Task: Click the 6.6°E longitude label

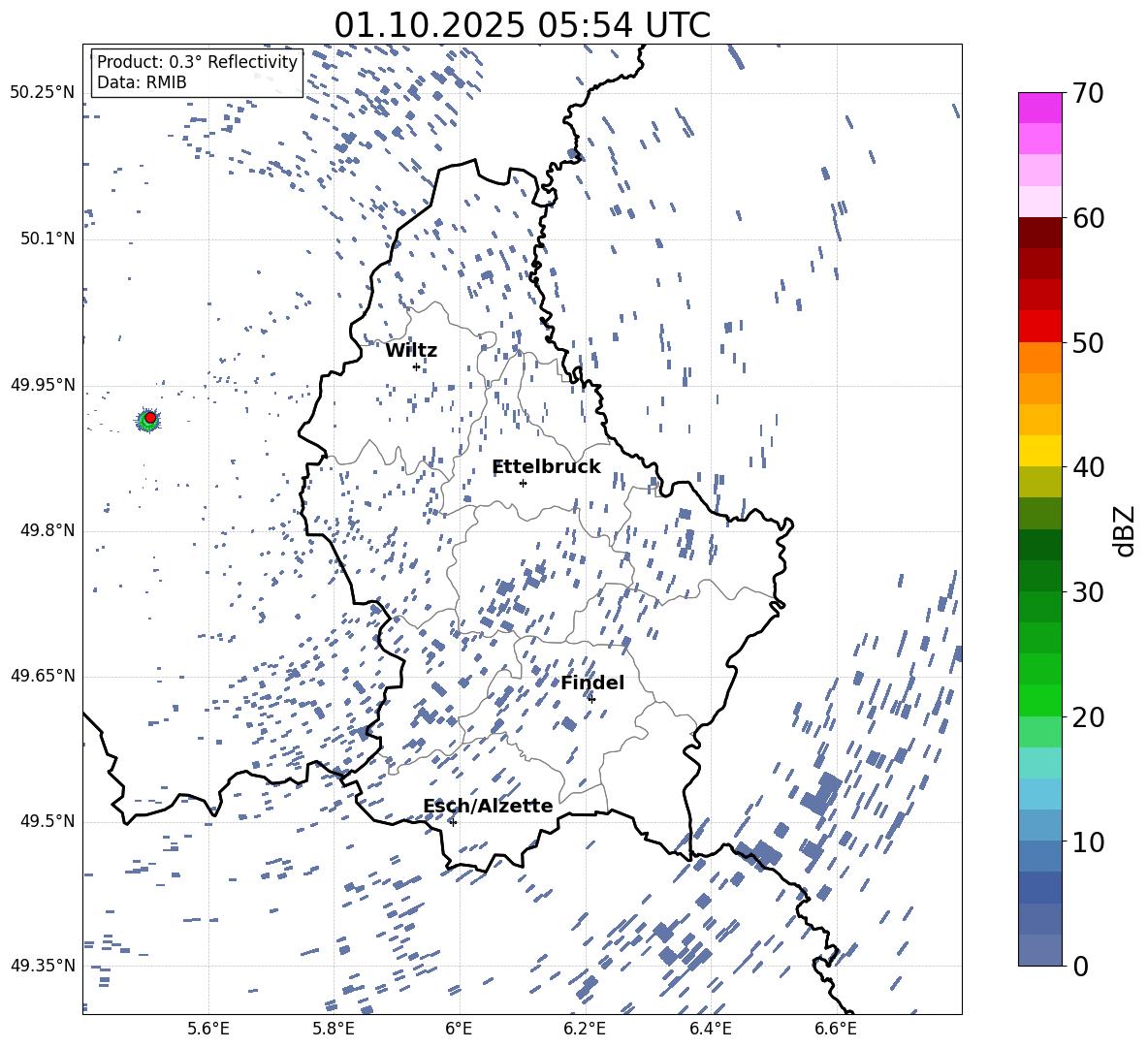Action: tap(836, 1029)
